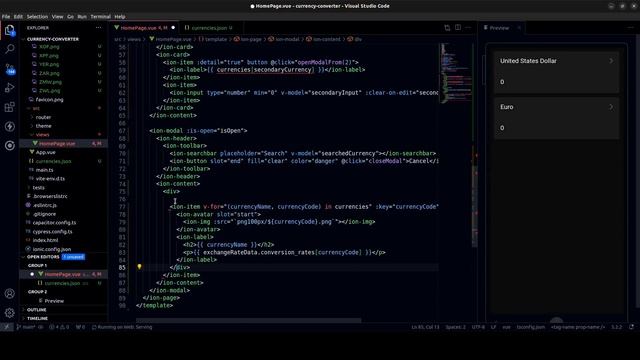The height and width of the screenshot is (360, 640).
Task: Open main.ts in the explorer
Action: coord(44,170)
